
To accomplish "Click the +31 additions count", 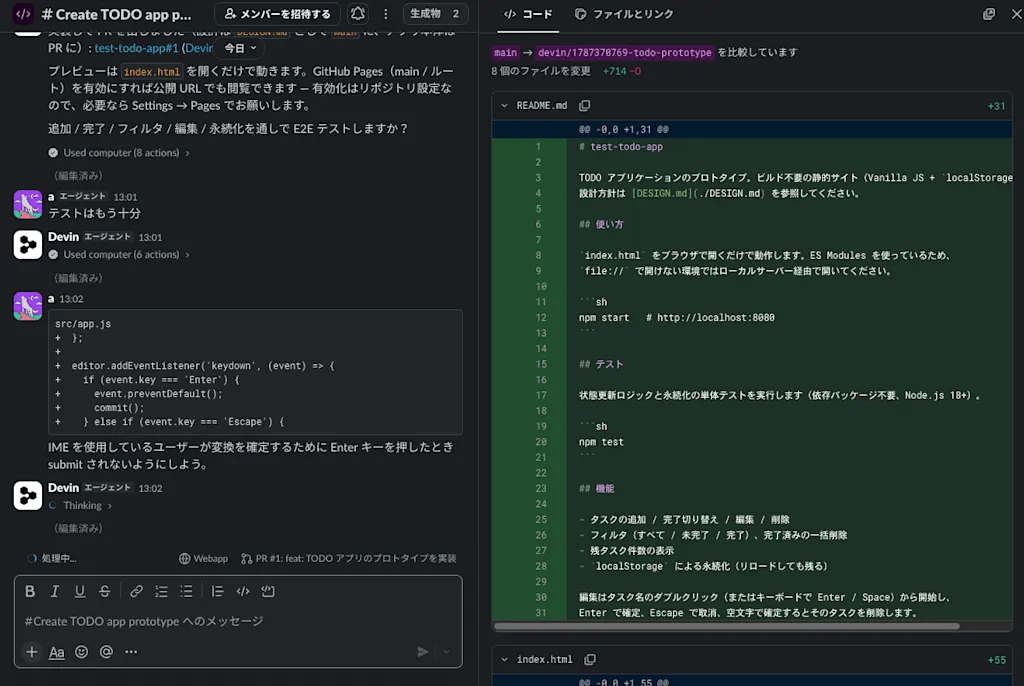I will [x=996, y=106].
